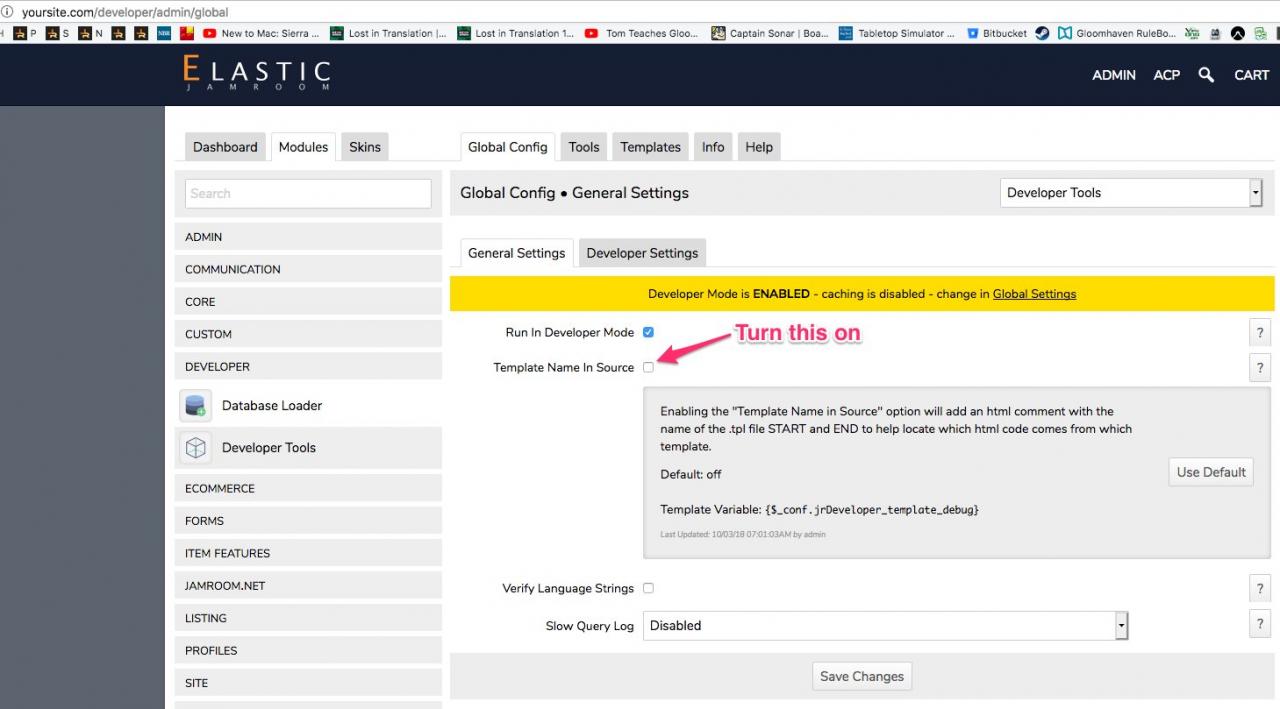Image resolution: width=1280 pixels, height=709 pixels.
Task: Click the search magnifier icon in header
Action: pos(1206,75)
